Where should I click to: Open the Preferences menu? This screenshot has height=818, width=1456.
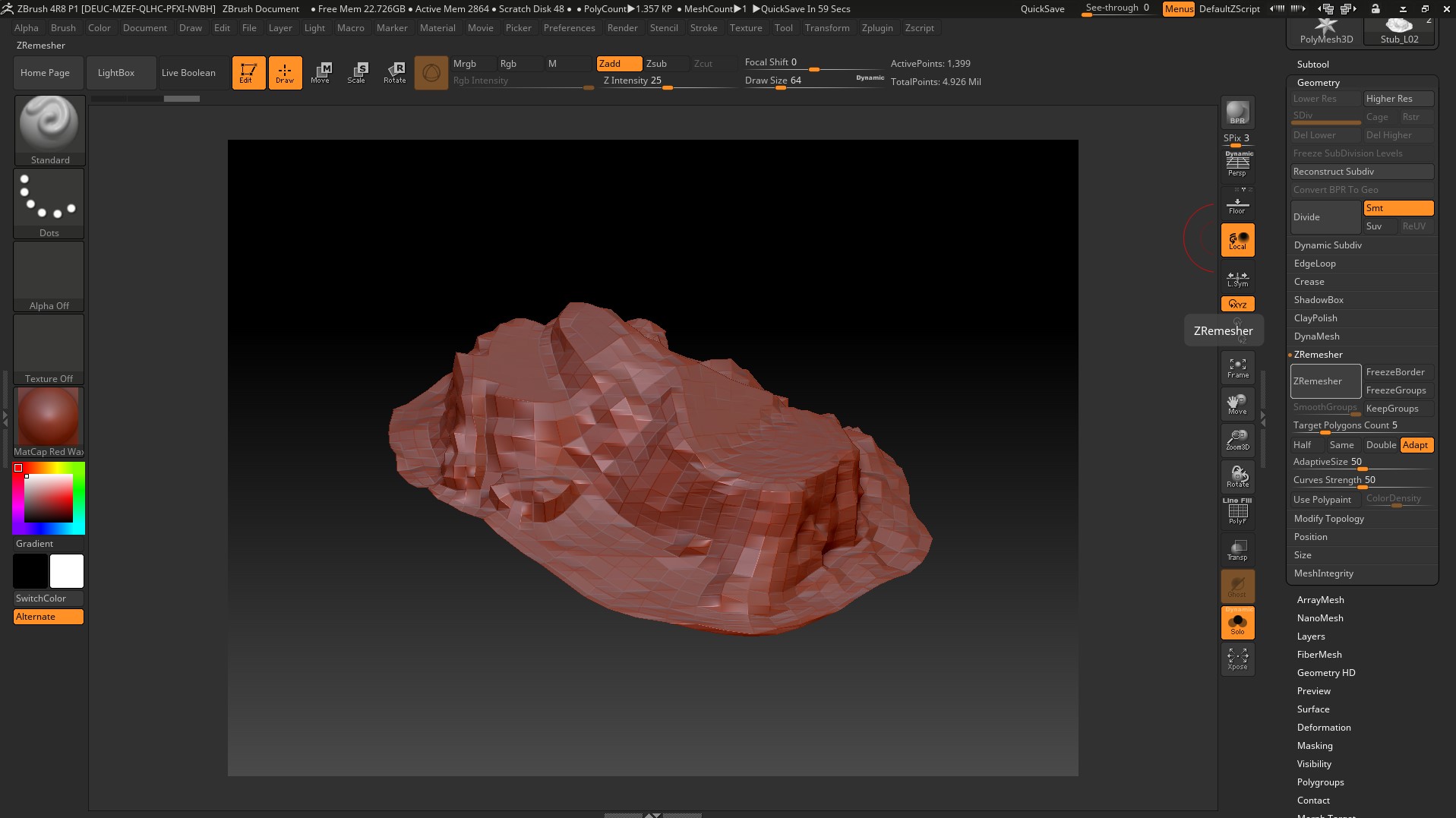(x=569, y=28)
